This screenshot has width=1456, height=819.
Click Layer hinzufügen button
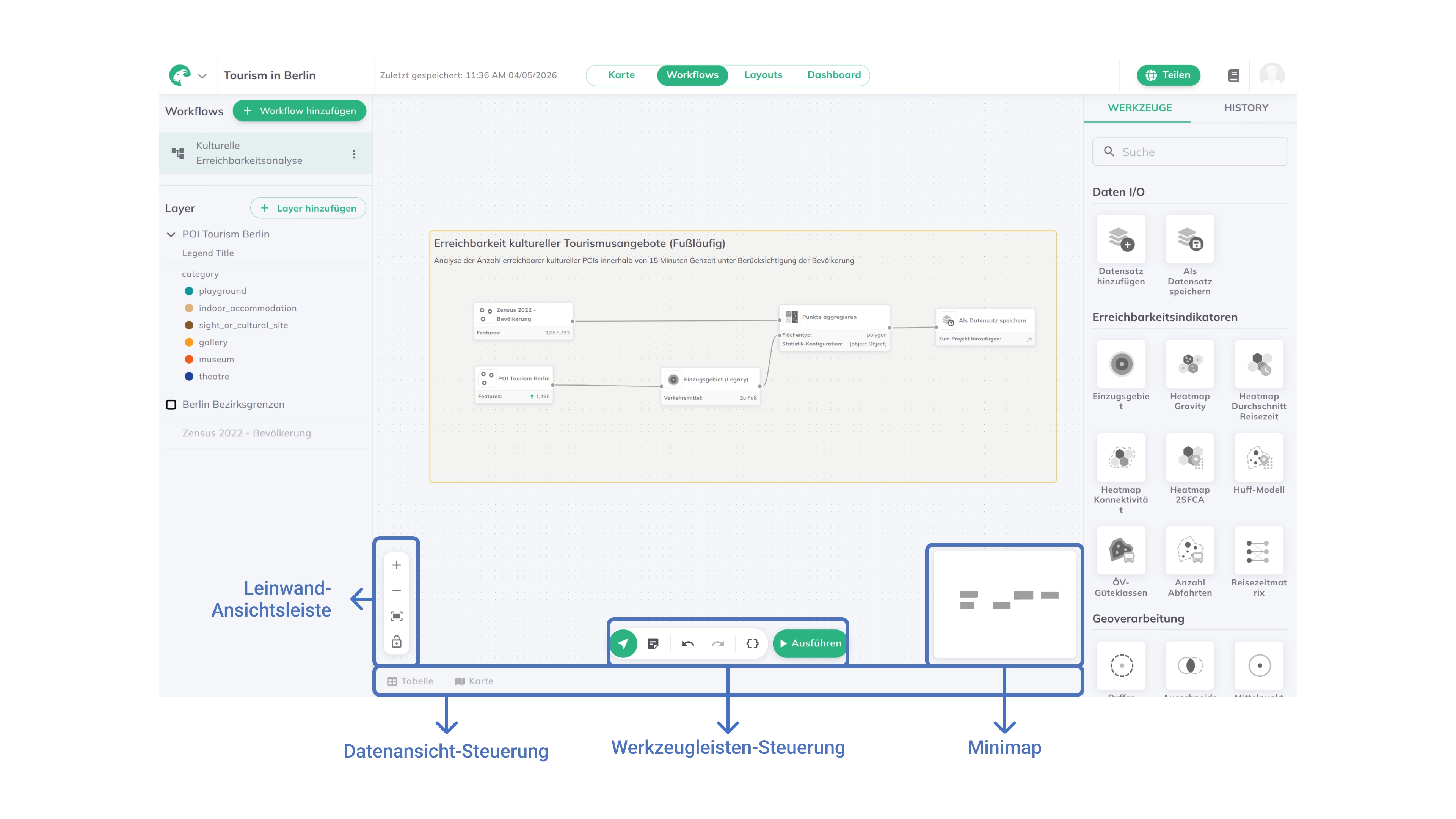click(308, 208)
